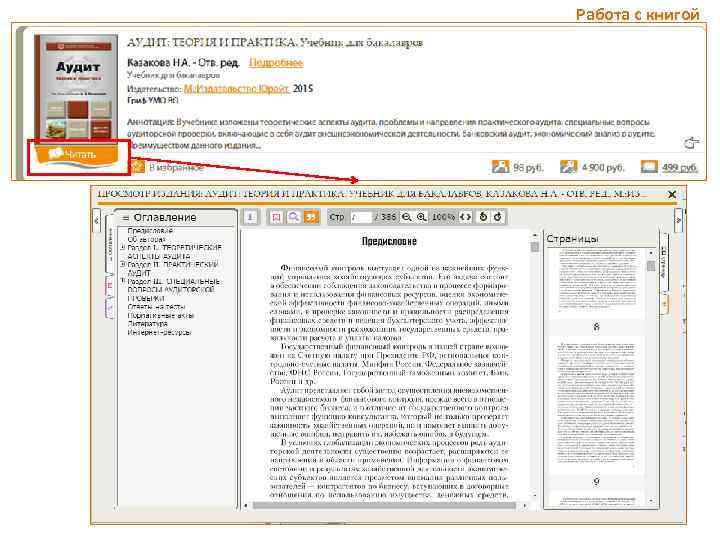Viewport: 720px width, 540px height.
Task: Switch to the pink bookmarks side tab
Action: [x=110, y=286]
